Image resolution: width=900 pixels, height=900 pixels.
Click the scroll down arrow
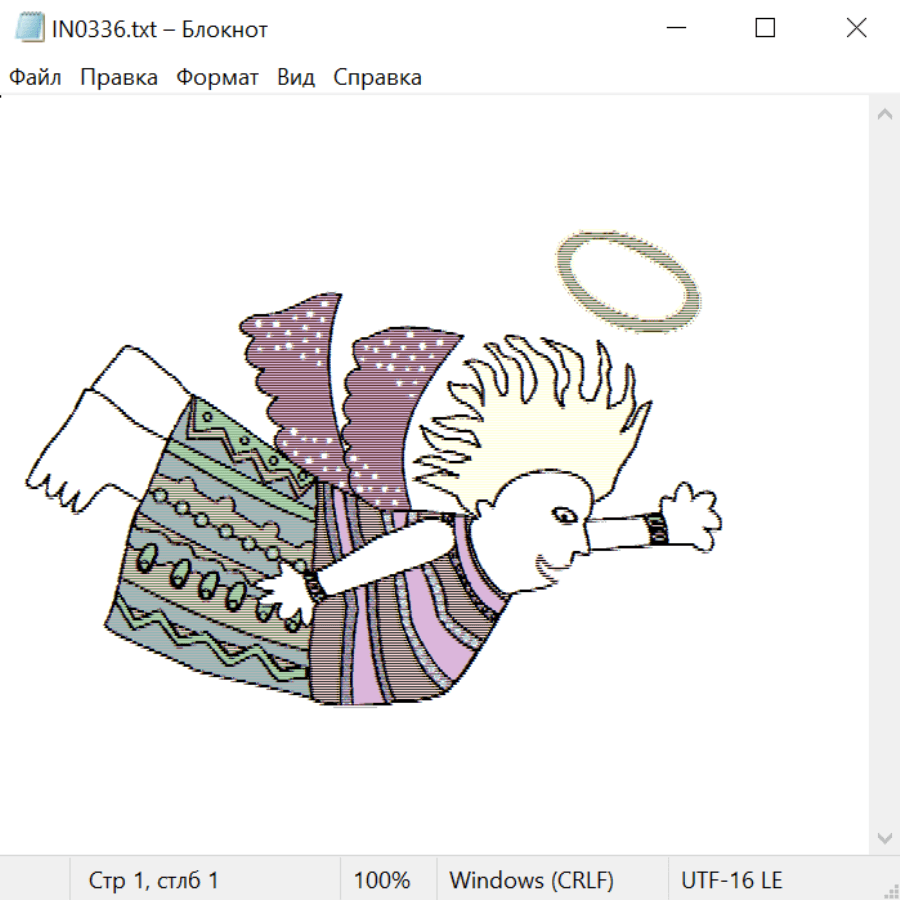tap(884, 837)
